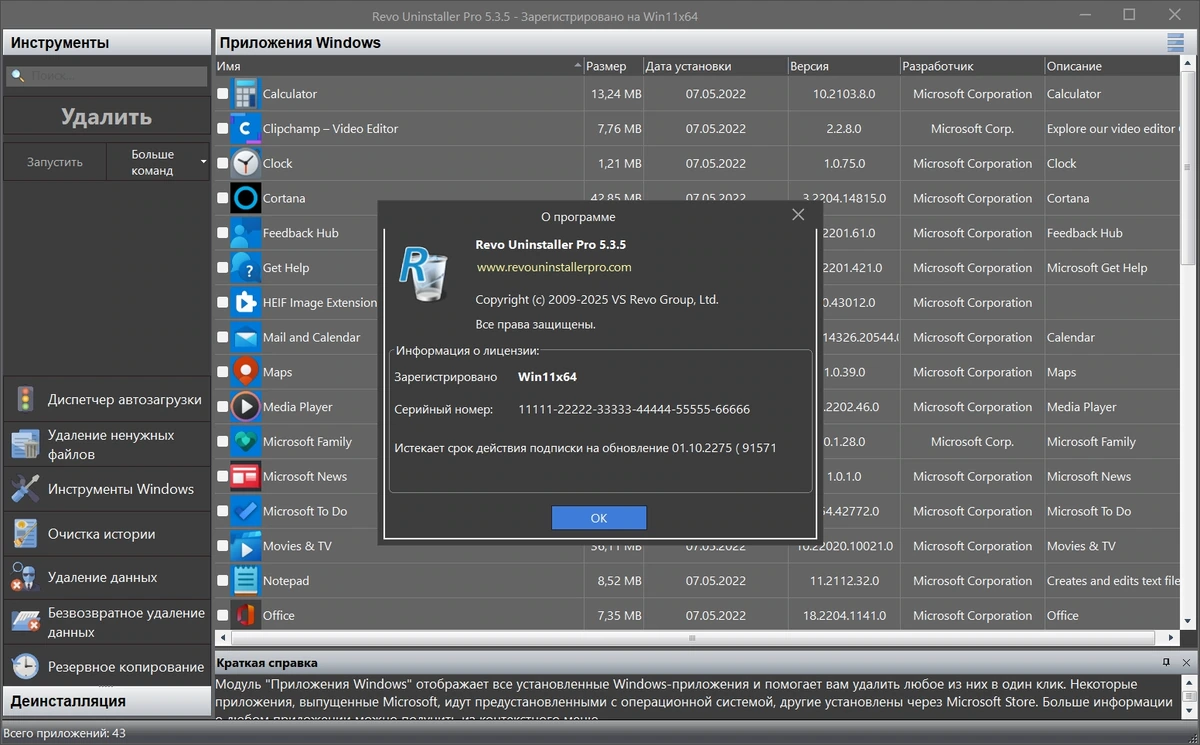Click the Windows Tools wrench icon

coord(25,489)
